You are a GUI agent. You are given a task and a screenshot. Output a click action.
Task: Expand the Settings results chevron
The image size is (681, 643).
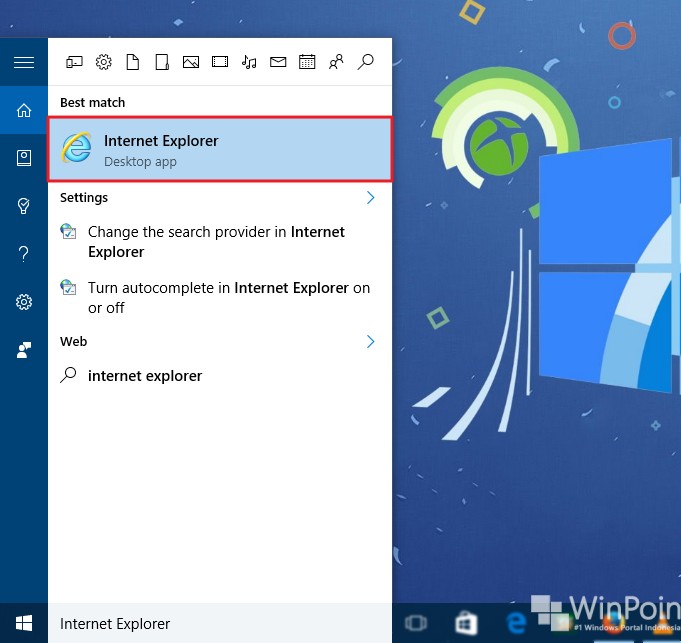tap(370, 198)
